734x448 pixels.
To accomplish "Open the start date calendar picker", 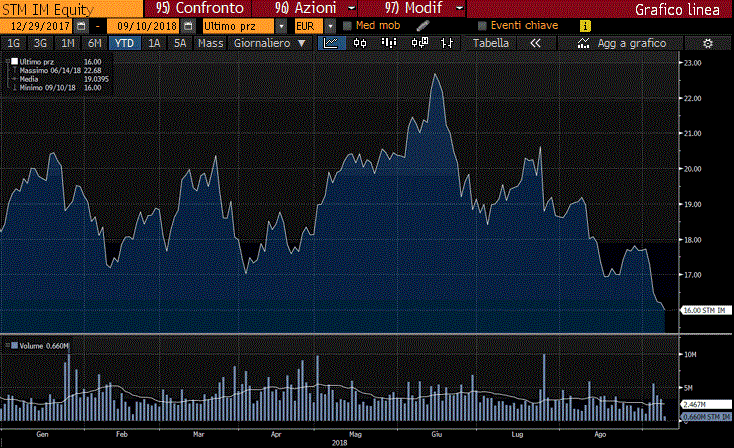I will (x=81, y=26).
